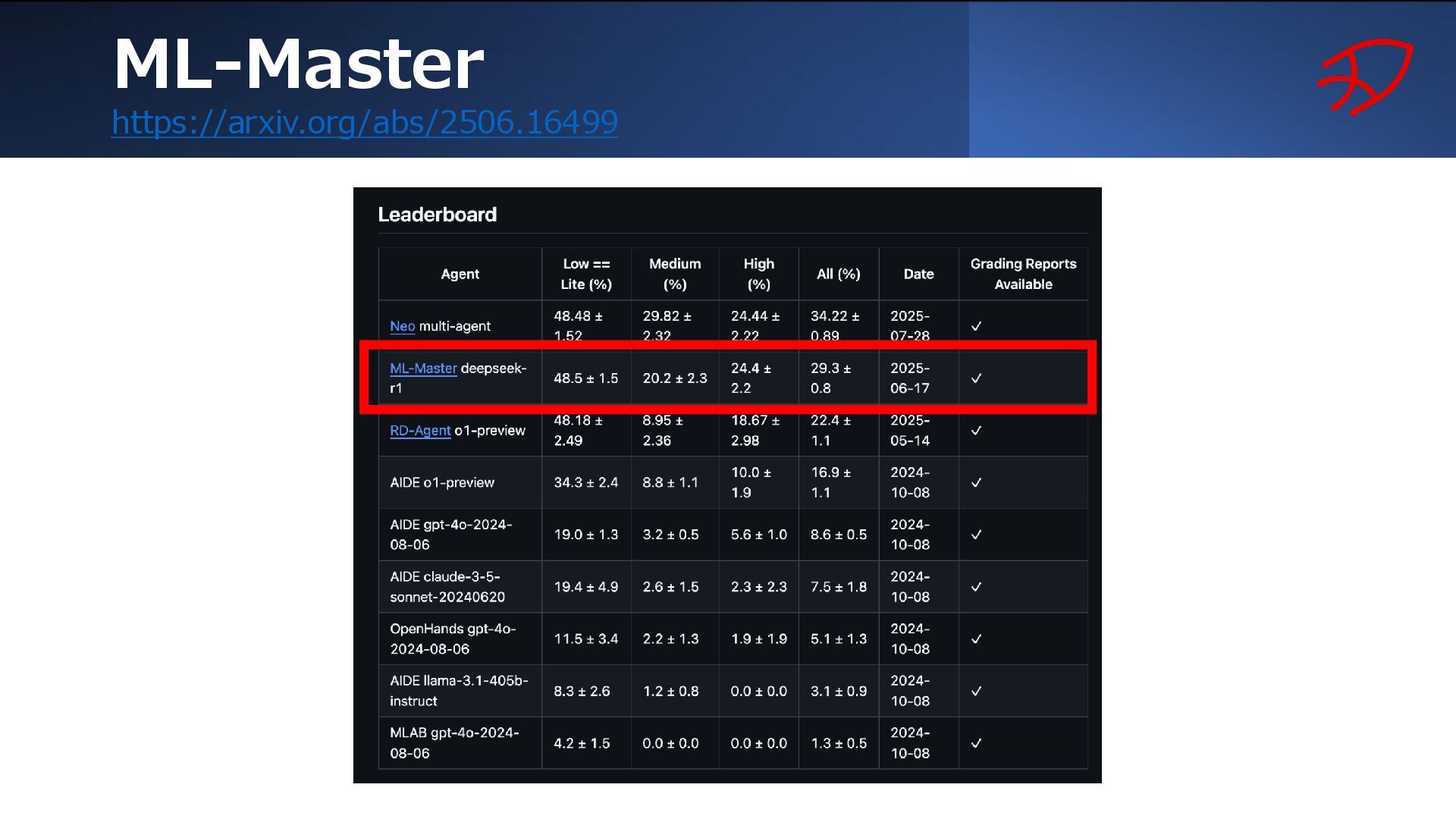1456x819 pixels.
Task: Click MLAB gpt-4o-2024-08-06 agent name
Action: pos(454,743)
